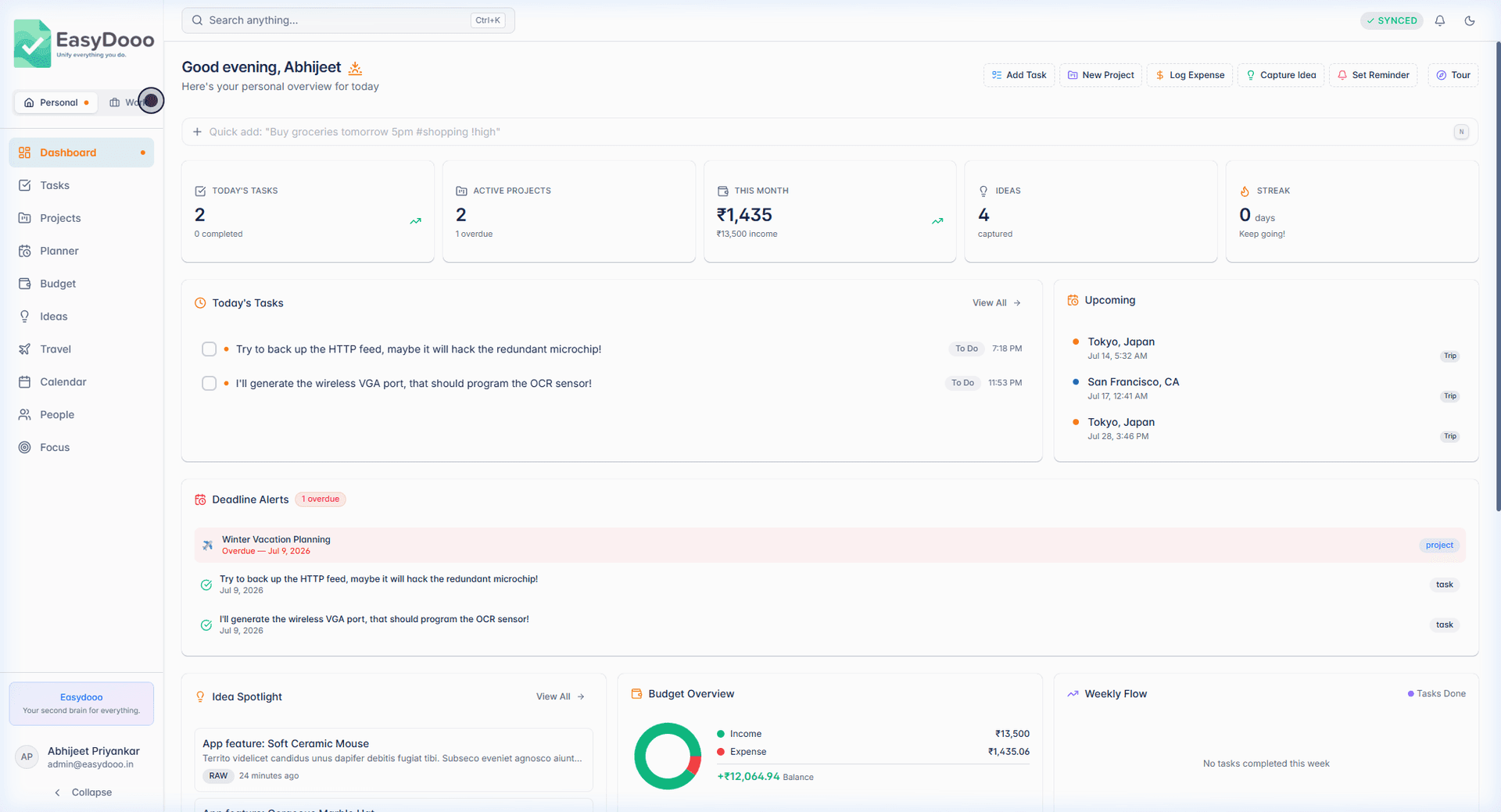Open the Active Projects card

point(568,211)
